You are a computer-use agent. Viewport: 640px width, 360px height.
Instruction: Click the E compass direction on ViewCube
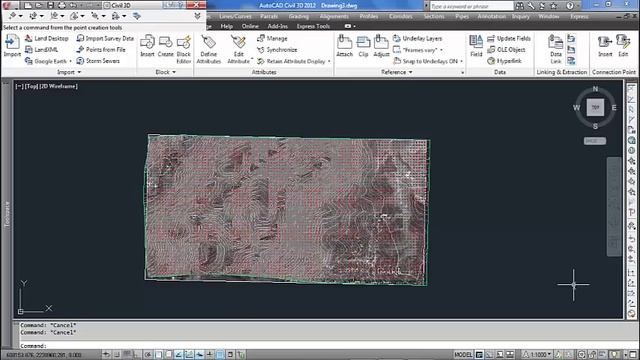614,108
